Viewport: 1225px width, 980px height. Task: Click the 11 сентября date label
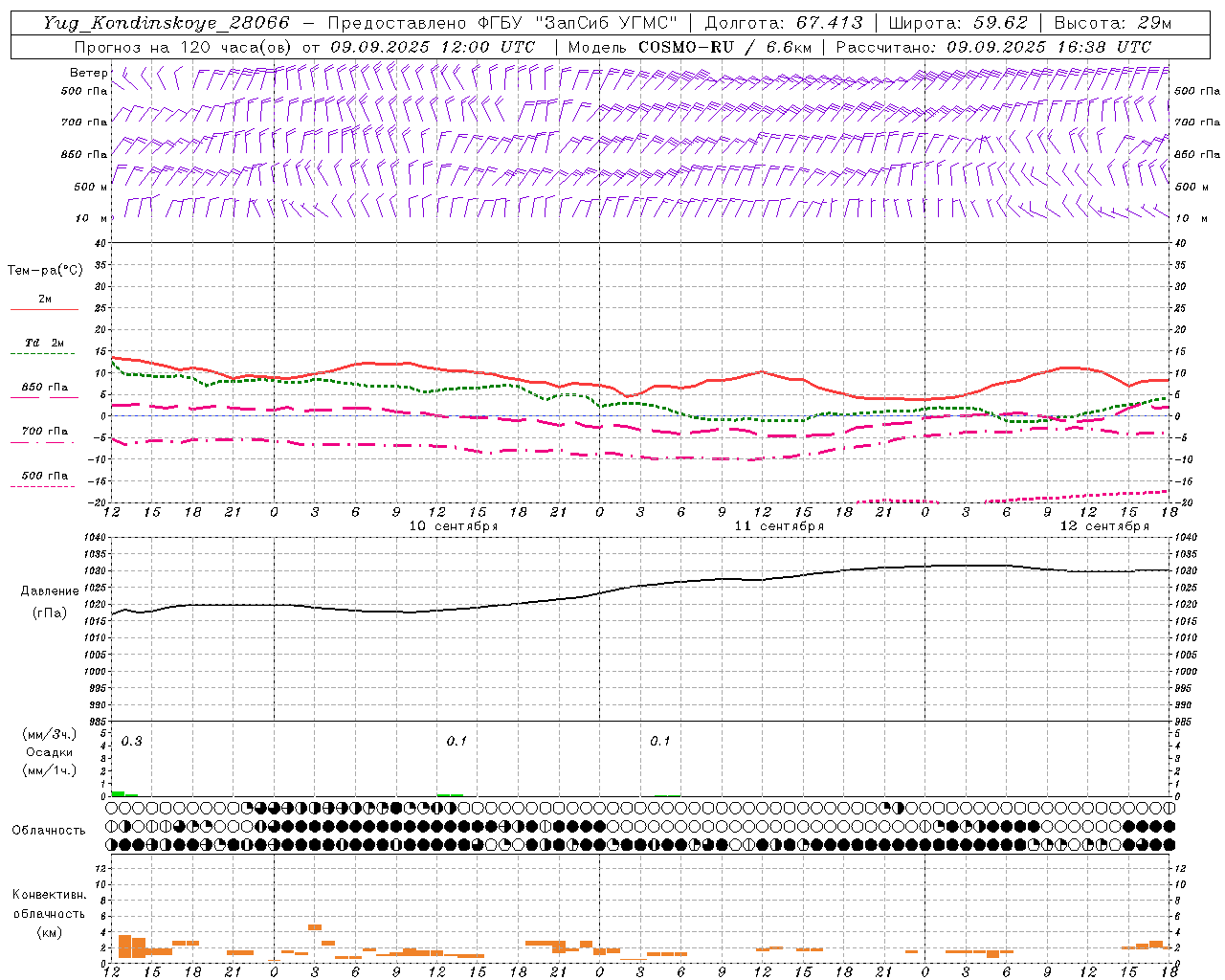coord(779,526)
